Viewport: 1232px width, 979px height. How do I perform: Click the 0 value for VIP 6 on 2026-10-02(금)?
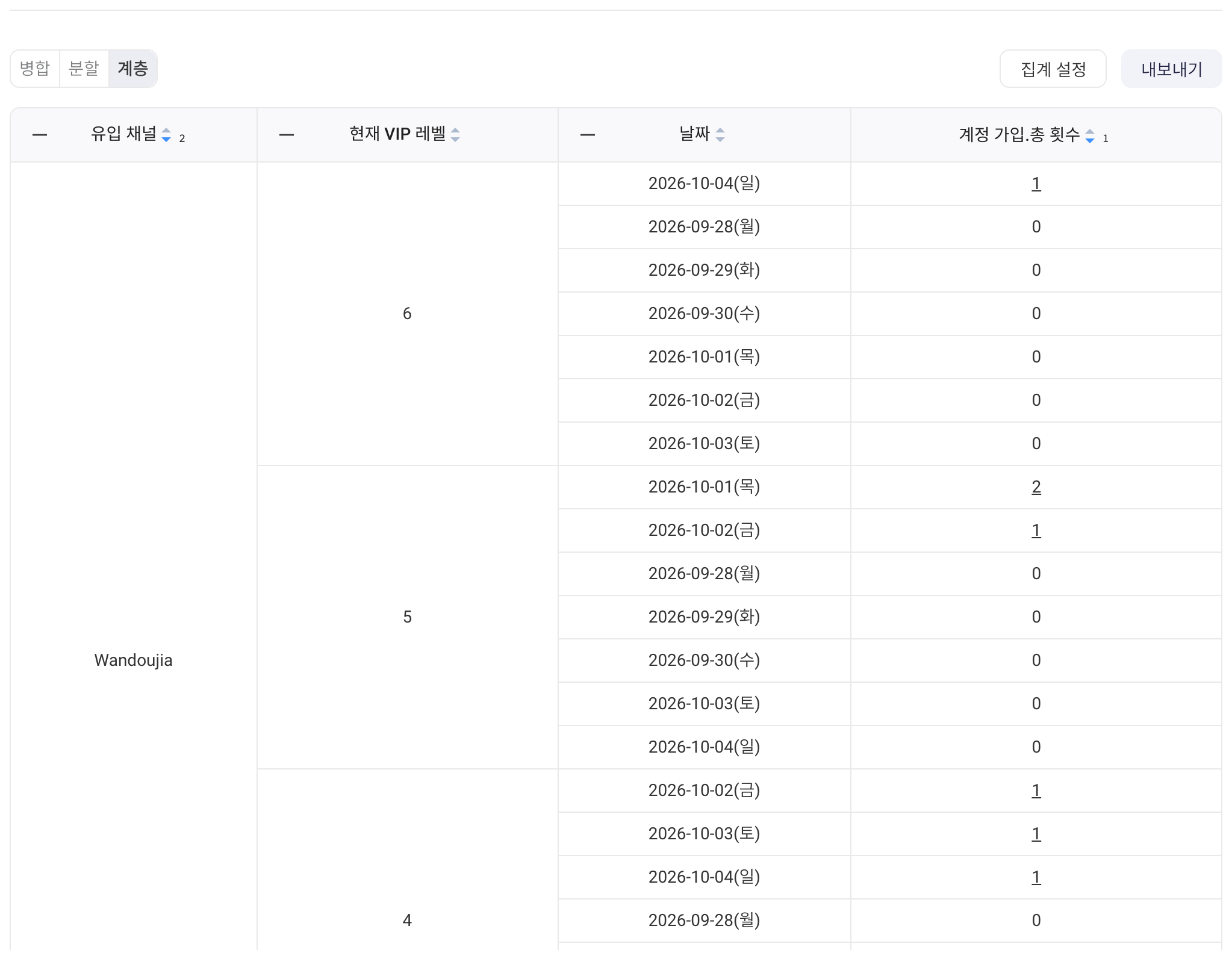tap(1036, 400)
